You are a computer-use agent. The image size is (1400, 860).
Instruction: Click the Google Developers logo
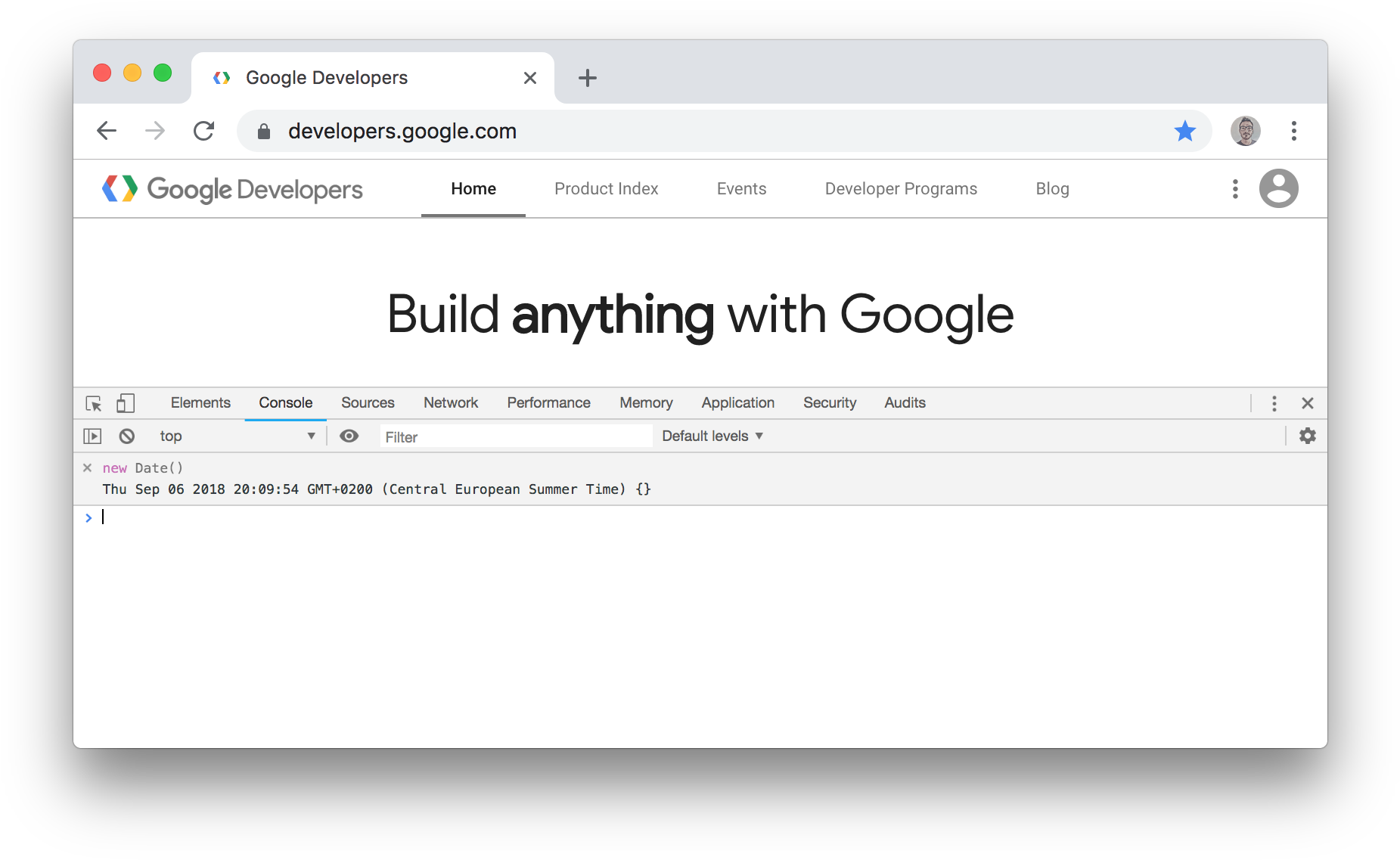232,189
